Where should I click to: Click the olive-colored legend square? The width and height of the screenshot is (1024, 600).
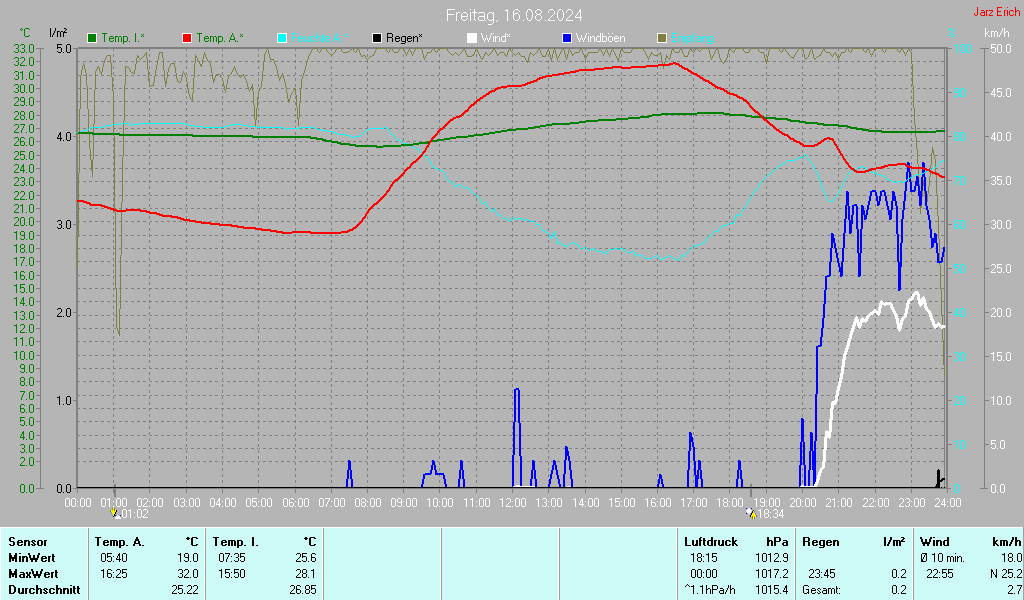pyautogui.click(x=661, y=38)
